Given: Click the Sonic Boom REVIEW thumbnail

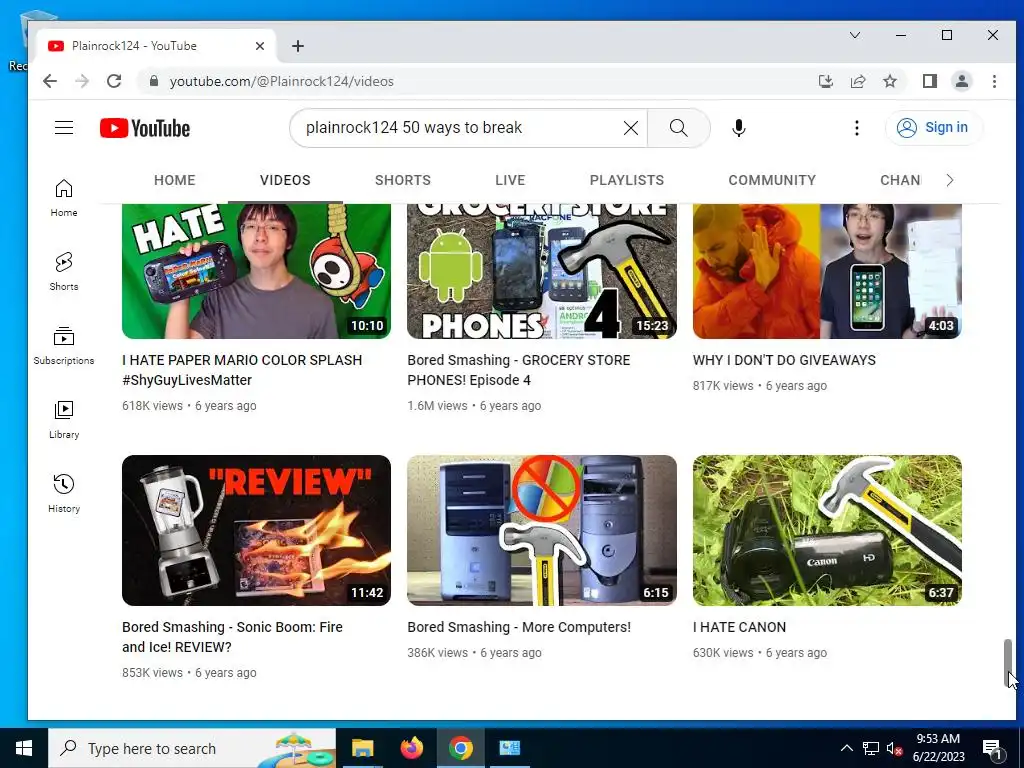Looking at the screenshot, I should [256, 530].
